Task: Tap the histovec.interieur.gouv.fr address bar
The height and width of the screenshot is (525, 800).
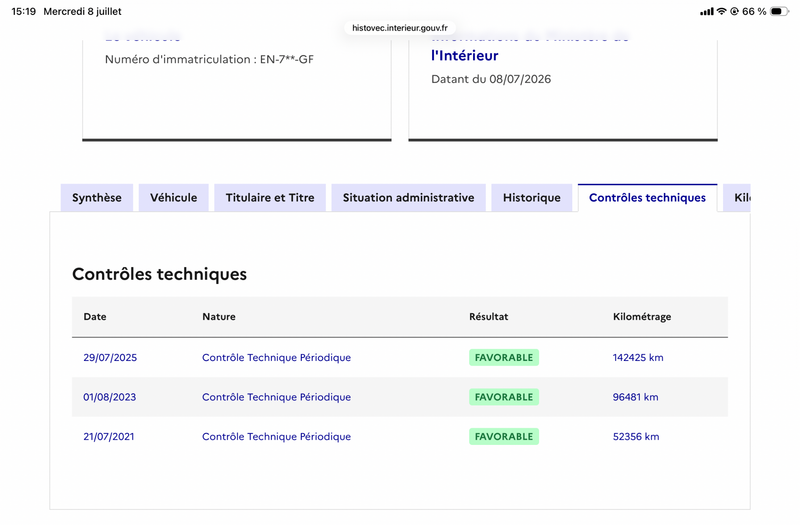Action: [x=399, y=28]
